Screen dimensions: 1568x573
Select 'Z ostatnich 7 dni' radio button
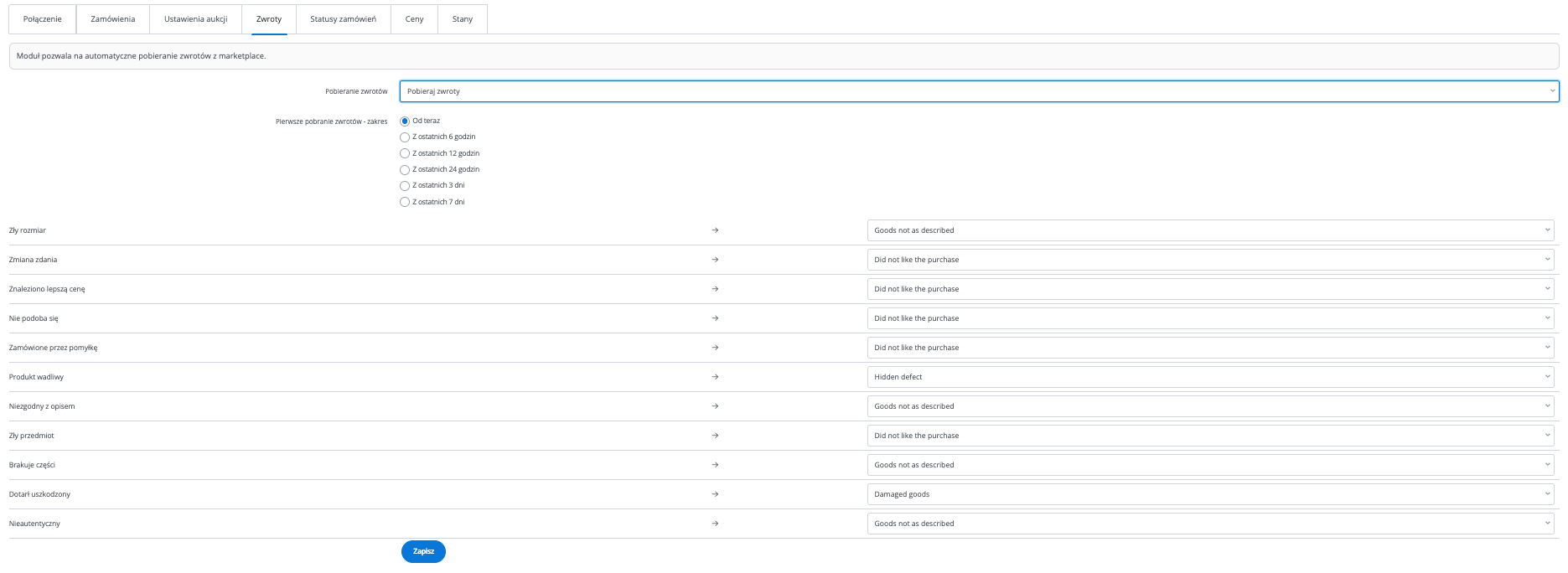(405, 203)
